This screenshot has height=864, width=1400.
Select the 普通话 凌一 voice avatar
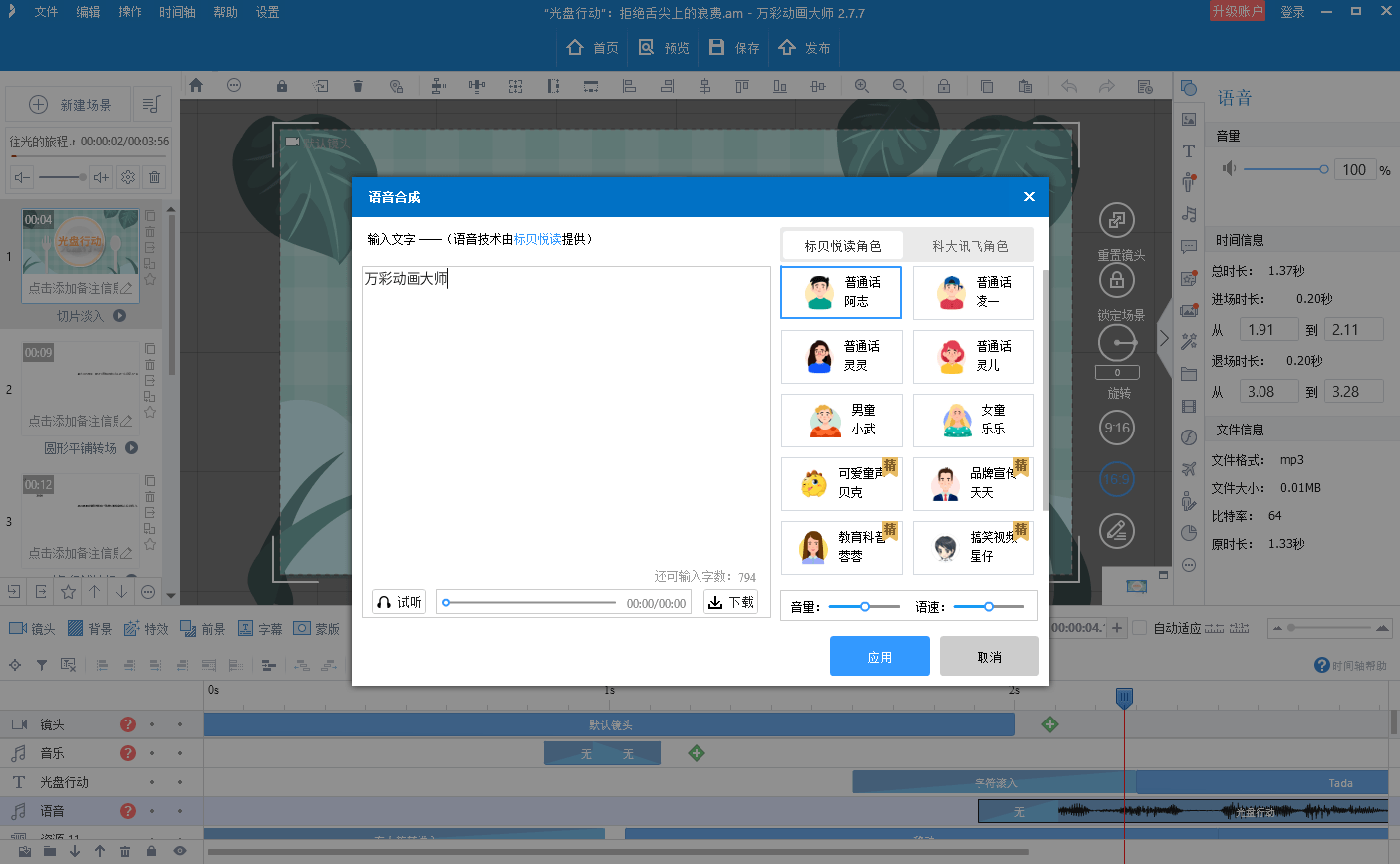point(973,292)
